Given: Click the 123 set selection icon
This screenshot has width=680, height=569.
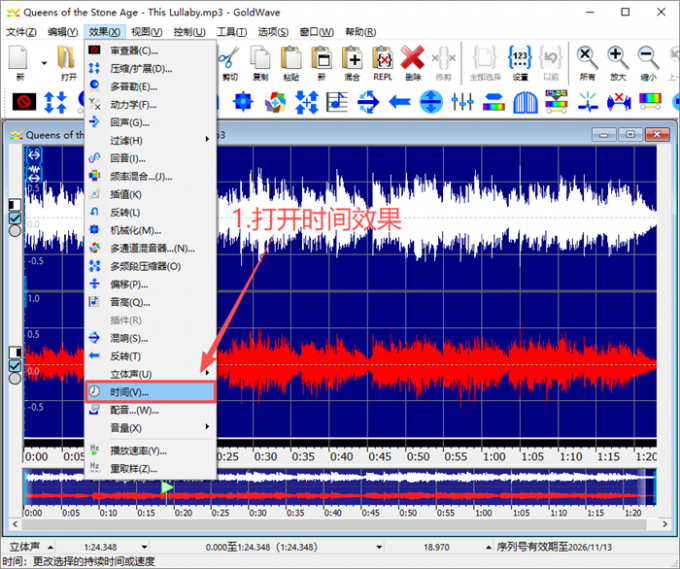Looking at the screenshot, I should [520, 58].
